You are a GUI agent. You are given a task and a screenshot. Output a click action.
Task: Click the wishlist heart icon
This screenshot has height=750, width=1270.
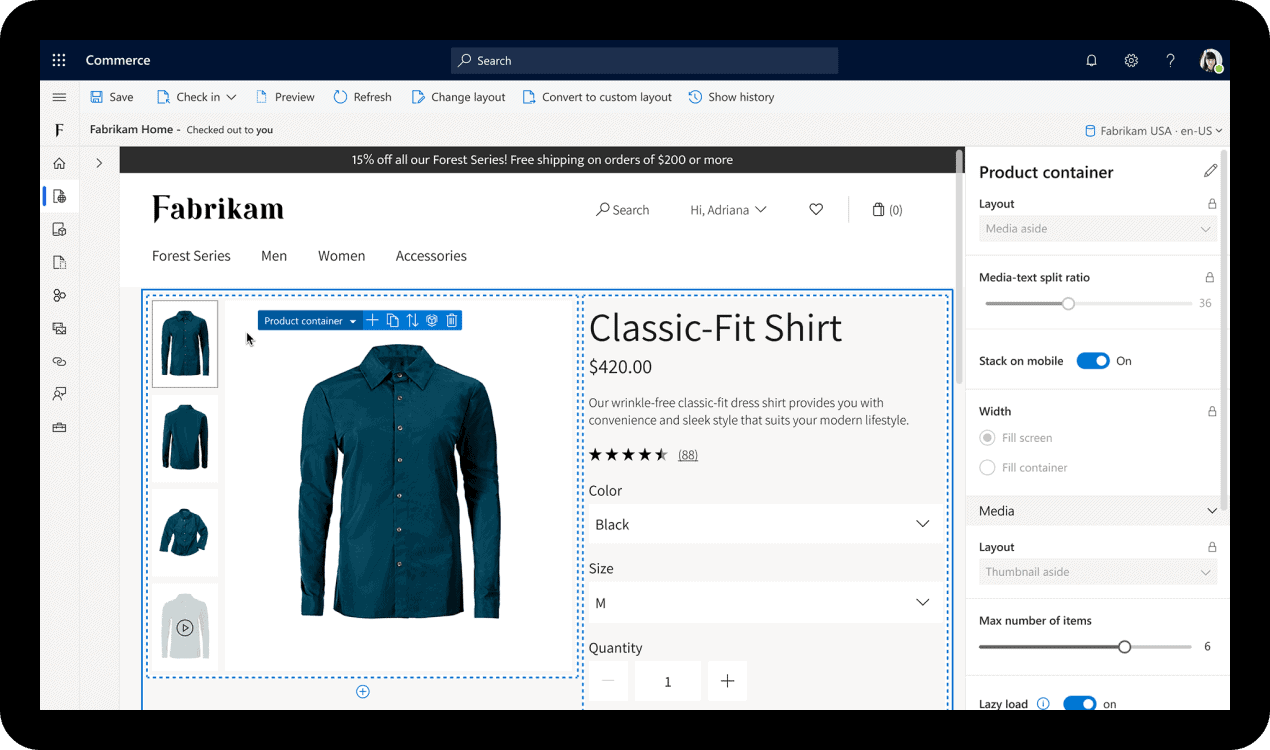coord(816,210)
